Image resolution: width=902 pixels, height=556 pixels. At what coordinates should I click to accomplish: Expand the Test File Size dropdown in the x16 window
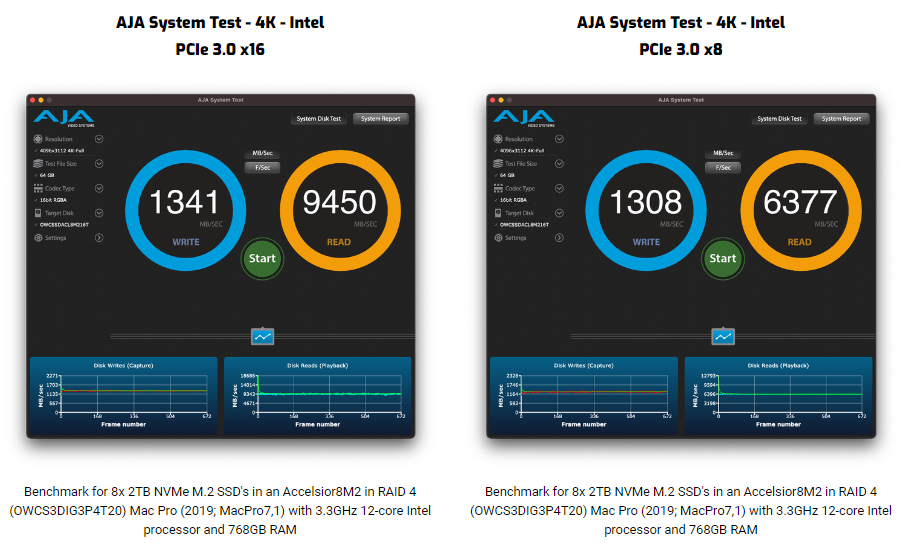[99, 164]
